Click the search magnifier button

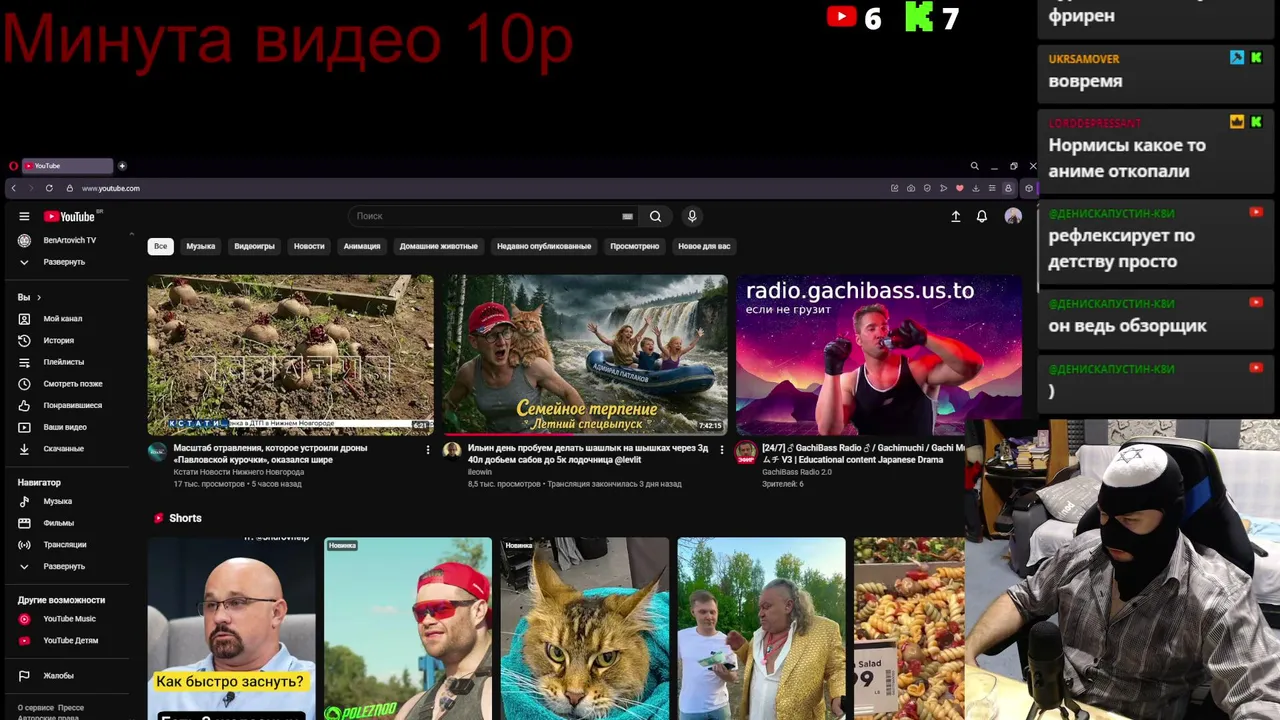pos(655,216)
